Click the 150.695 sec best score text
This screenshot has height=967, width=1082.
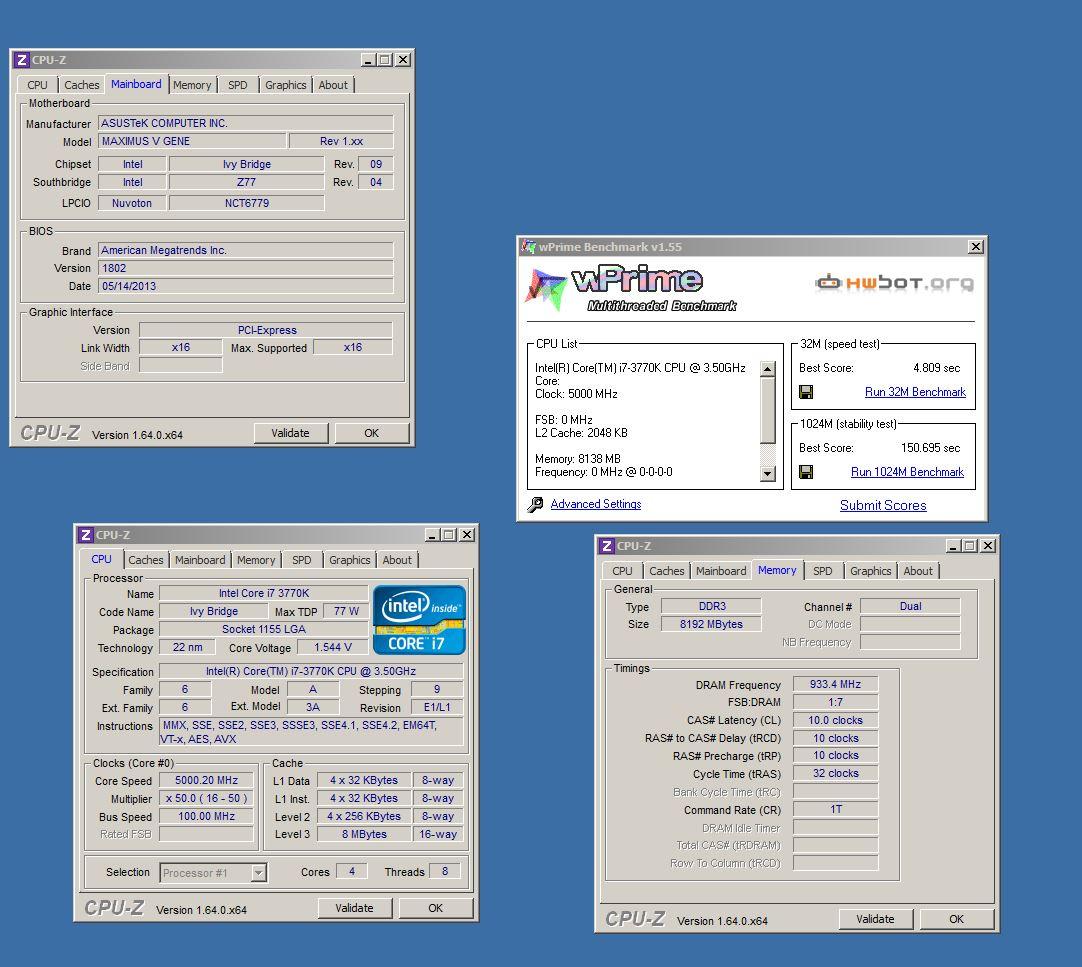pos(930,448)
